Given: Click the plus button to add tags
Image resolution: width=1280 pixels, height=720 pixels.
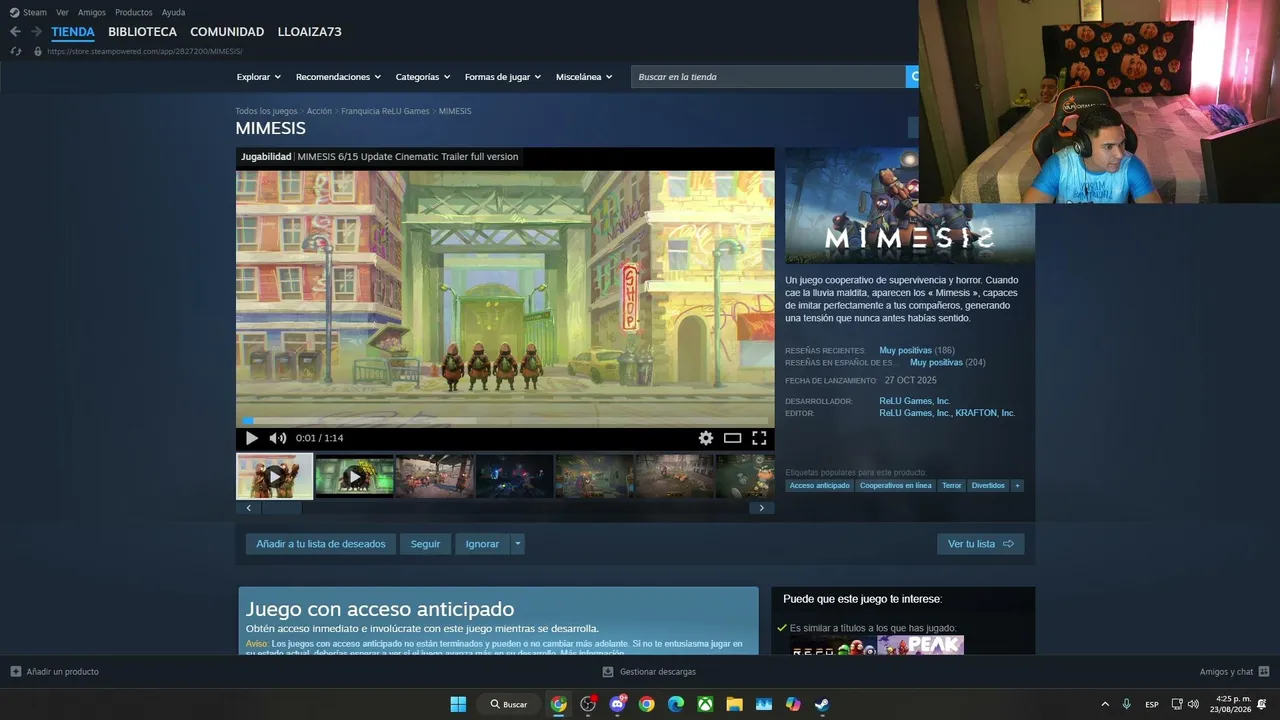Looking at the screenshot, I should point(1017,486).
